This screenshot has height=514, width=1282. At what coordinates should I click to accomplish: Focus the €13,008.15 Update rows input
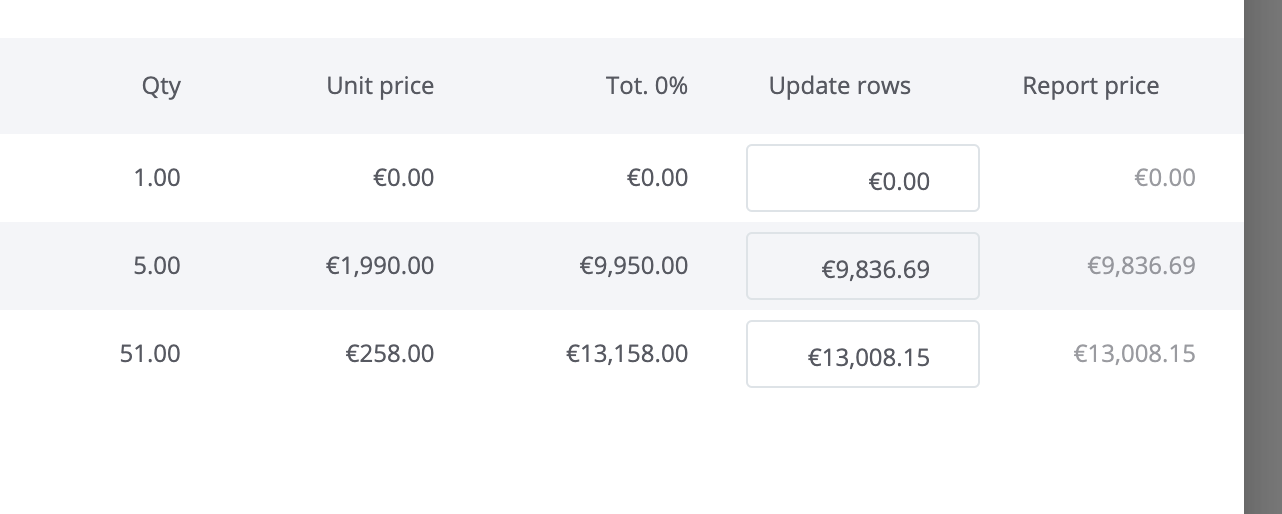[862, 354]
